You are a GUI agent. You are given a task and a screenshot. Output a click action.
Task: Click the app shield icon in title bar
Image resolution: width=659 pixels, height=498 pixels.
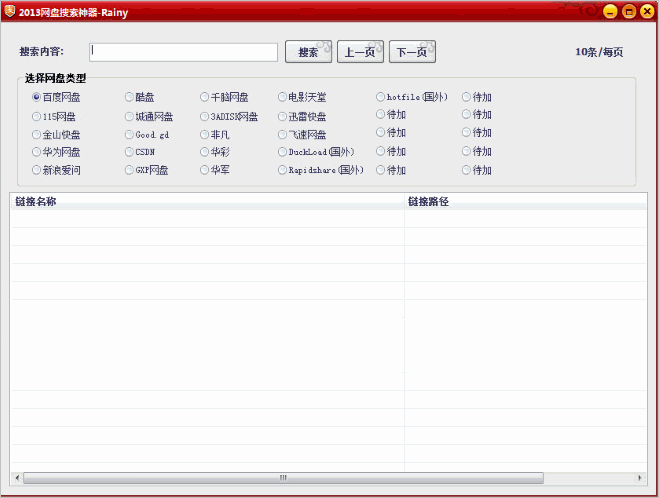(10, 11)
